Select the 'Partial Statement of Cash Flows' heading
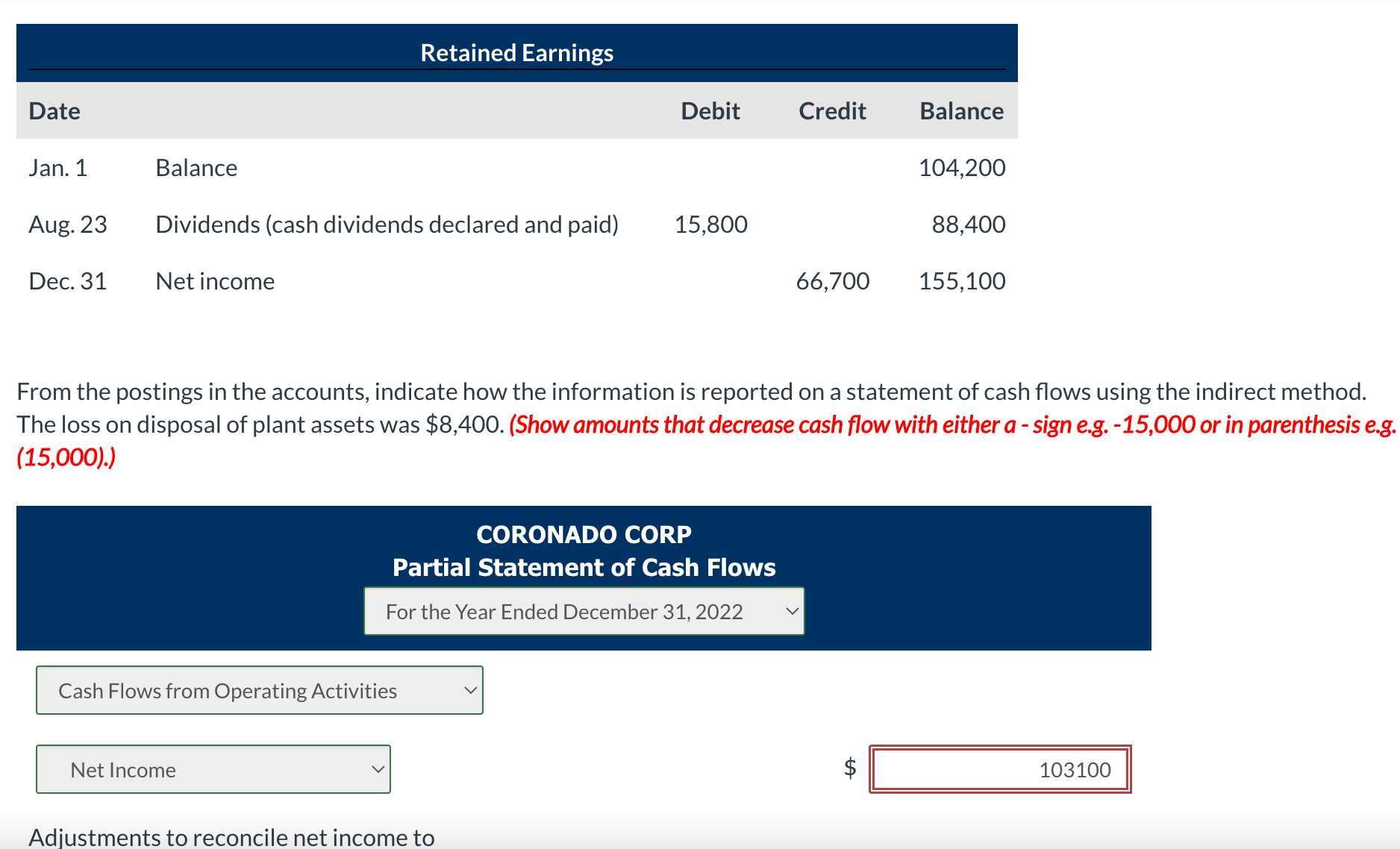1400x849 pixels. click(x=584, y=567)
